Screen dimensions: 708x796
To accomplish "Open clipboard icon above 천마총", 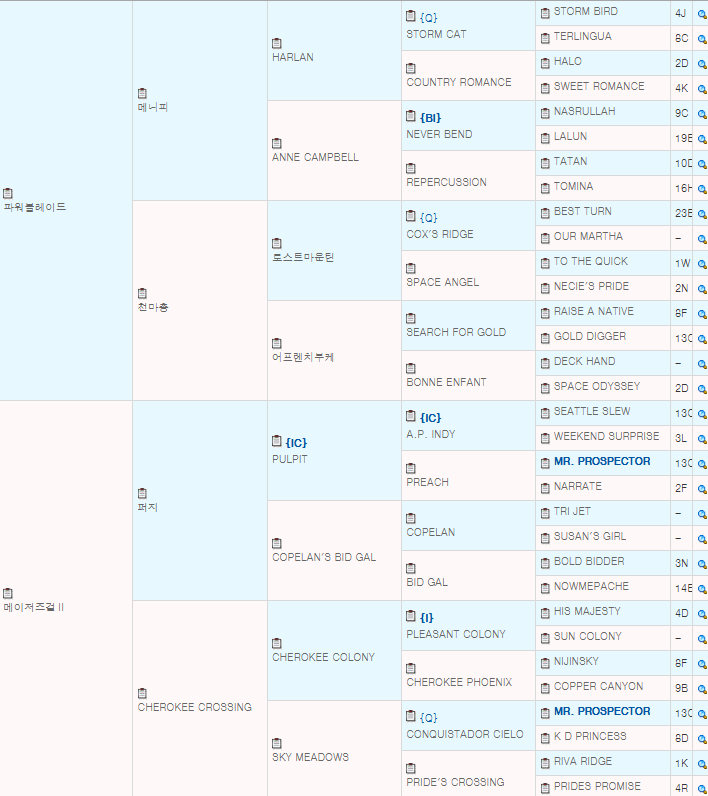I will click(x=142, y=293).
